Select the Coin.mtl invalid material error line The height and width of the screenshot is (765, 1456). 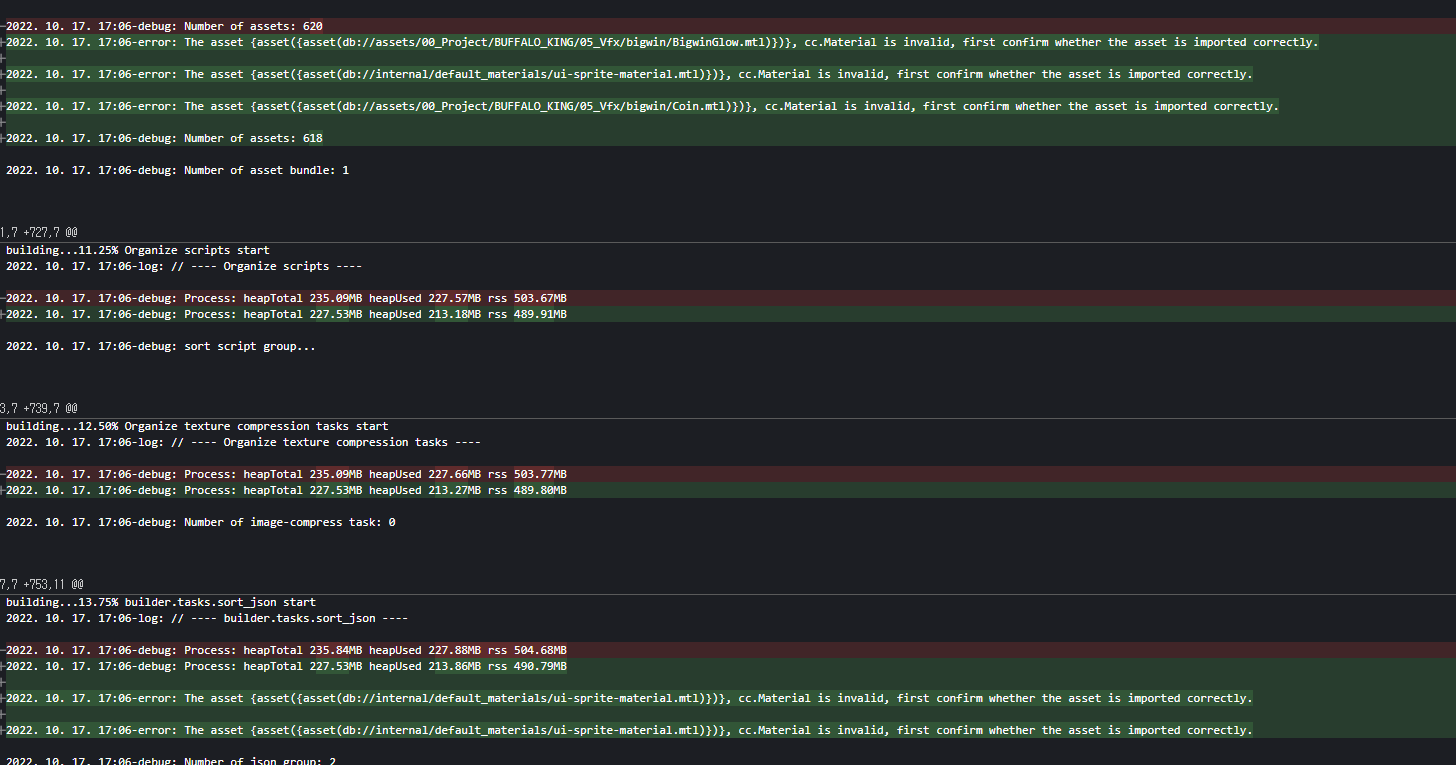(642, 106)
